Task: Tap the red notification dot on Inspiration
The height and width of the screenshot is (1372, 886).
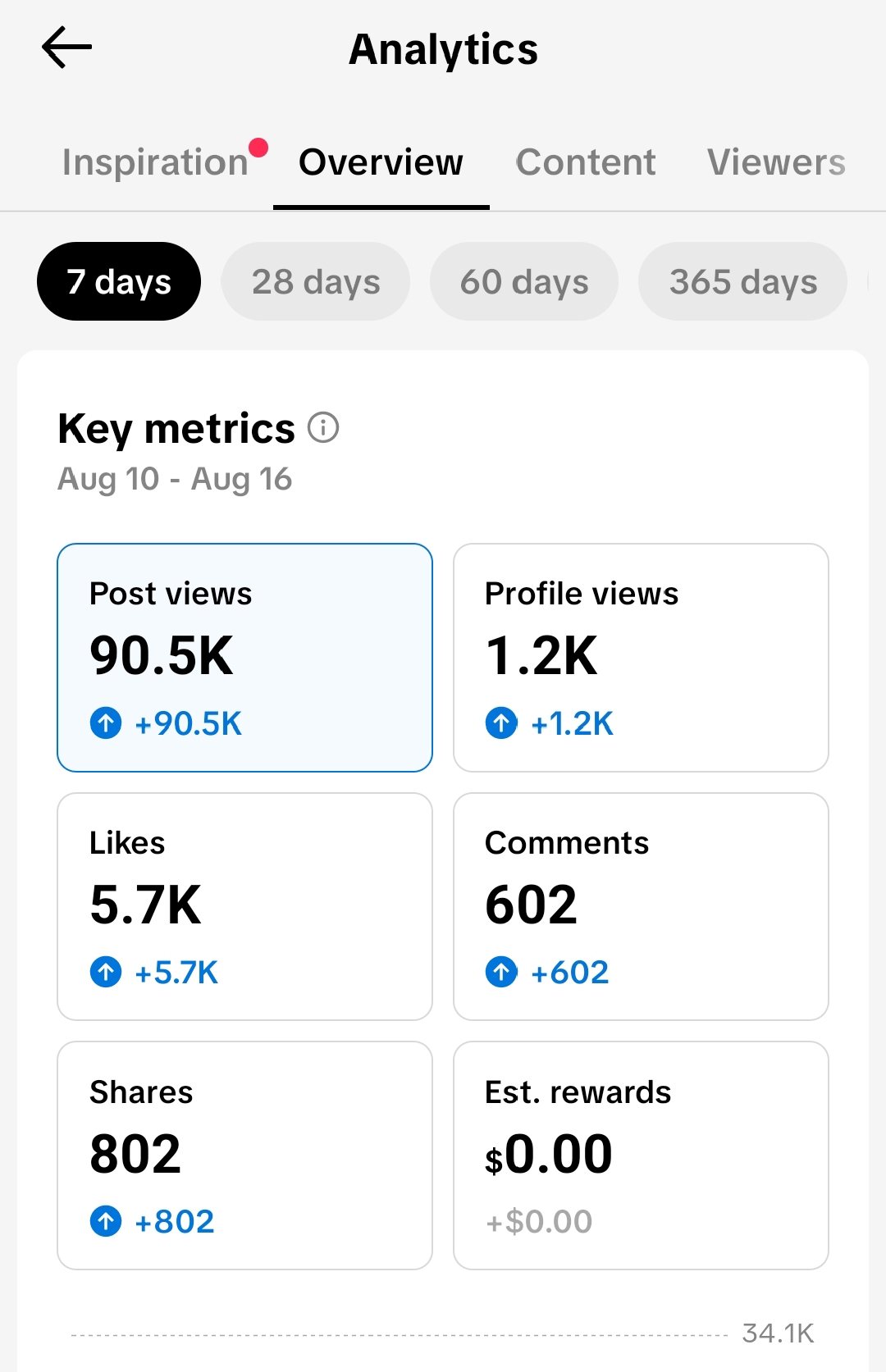Action: click(x=258, y=148)
